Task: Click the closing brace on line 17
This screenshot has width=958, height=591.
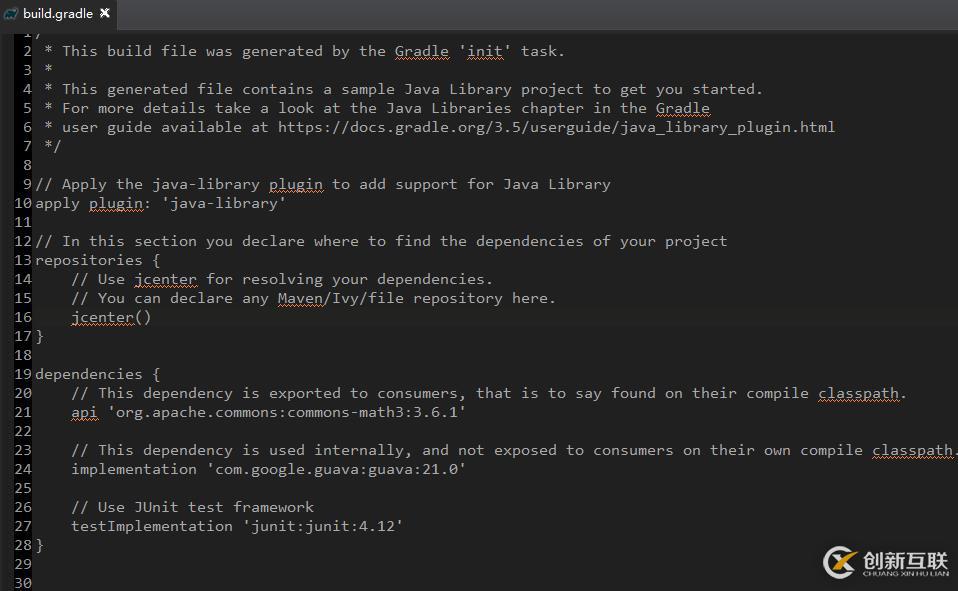Action: (x=40, y=336)
